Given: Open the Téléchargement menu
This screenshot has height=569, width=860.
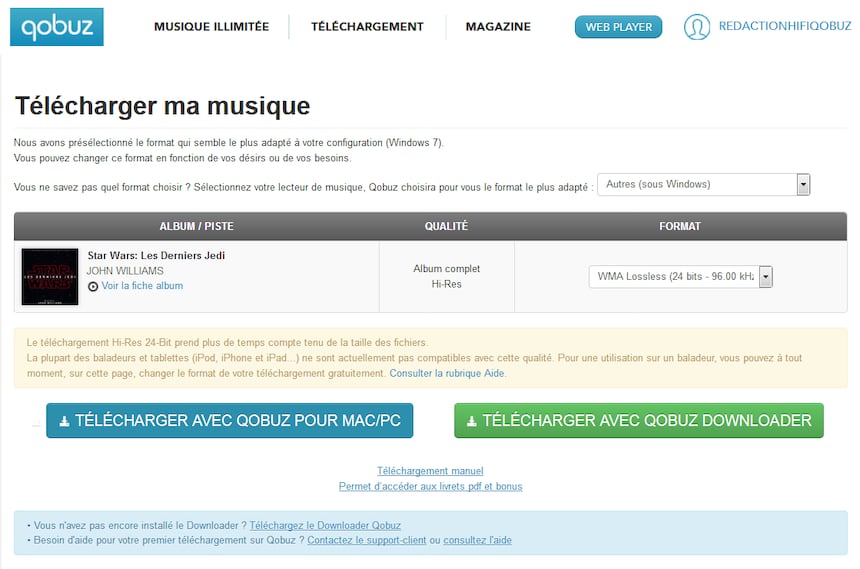Looking at the screenshot, I should pos(367,26).
